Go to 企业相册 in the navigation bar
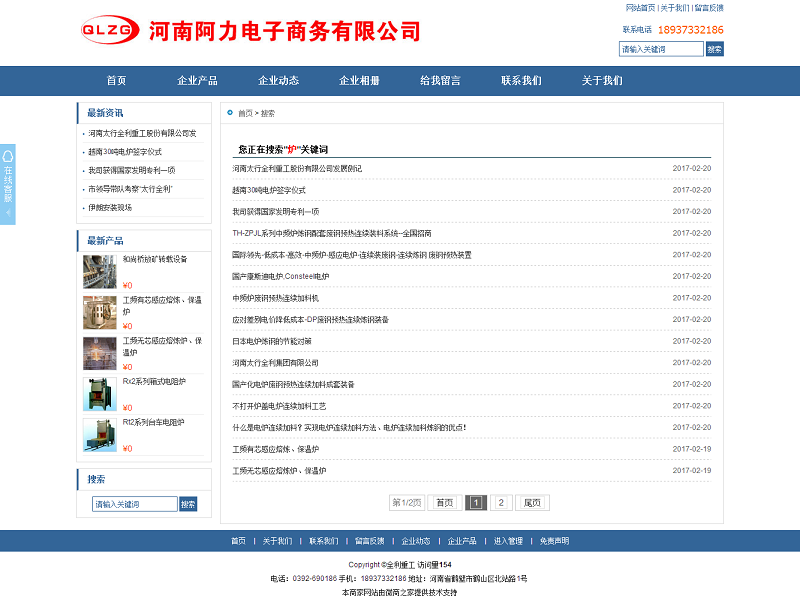Image resolution: width=800 pixels, height=611 pixels. (x=359, y=81)
